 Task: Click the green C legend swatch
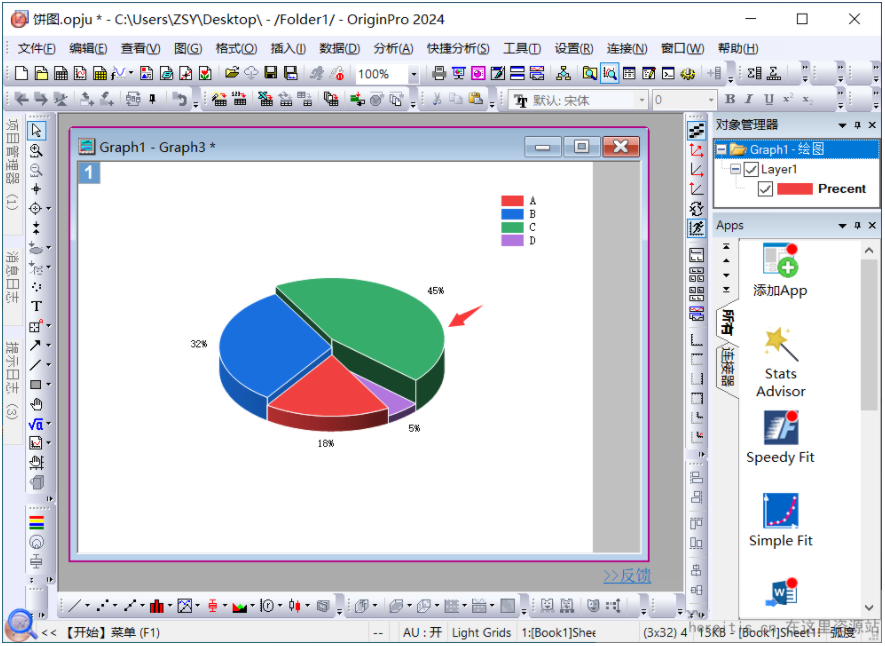tap(512, 227)
